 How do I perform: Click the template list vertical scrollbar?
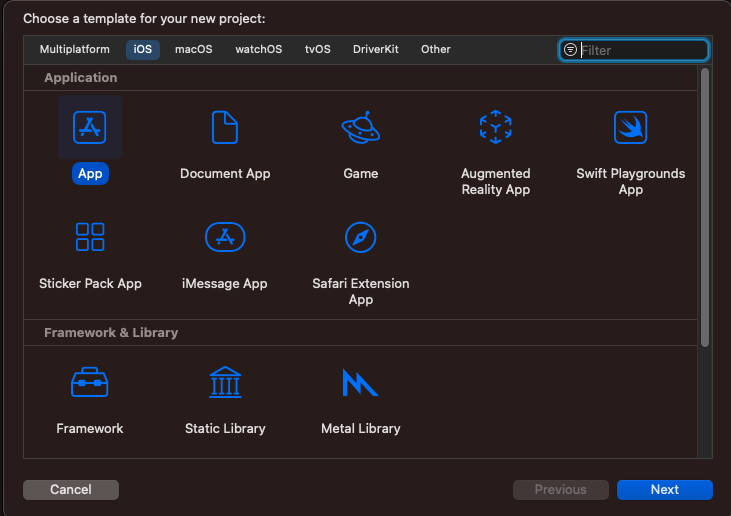[704, 207]
